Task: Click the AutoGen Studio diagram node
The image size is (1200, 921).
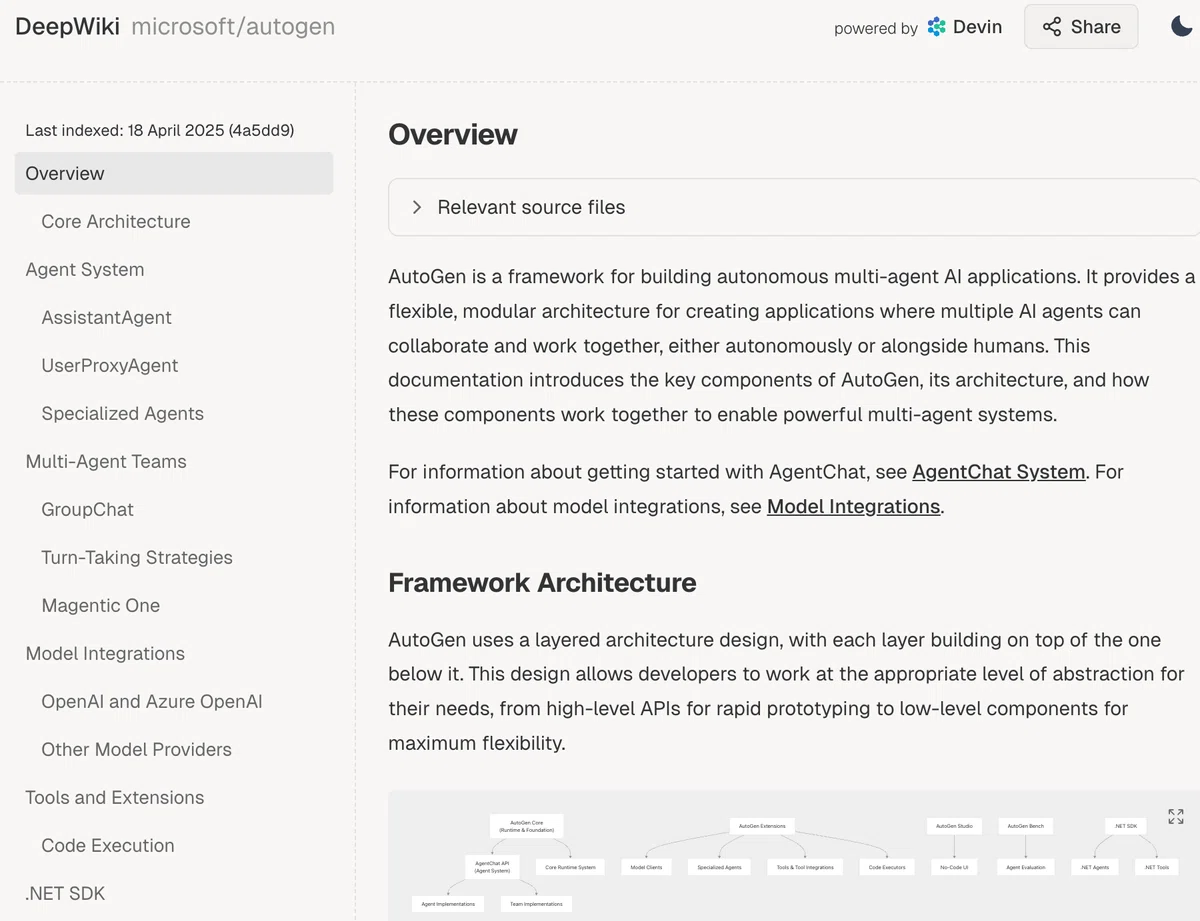Action: click(954, 826)
